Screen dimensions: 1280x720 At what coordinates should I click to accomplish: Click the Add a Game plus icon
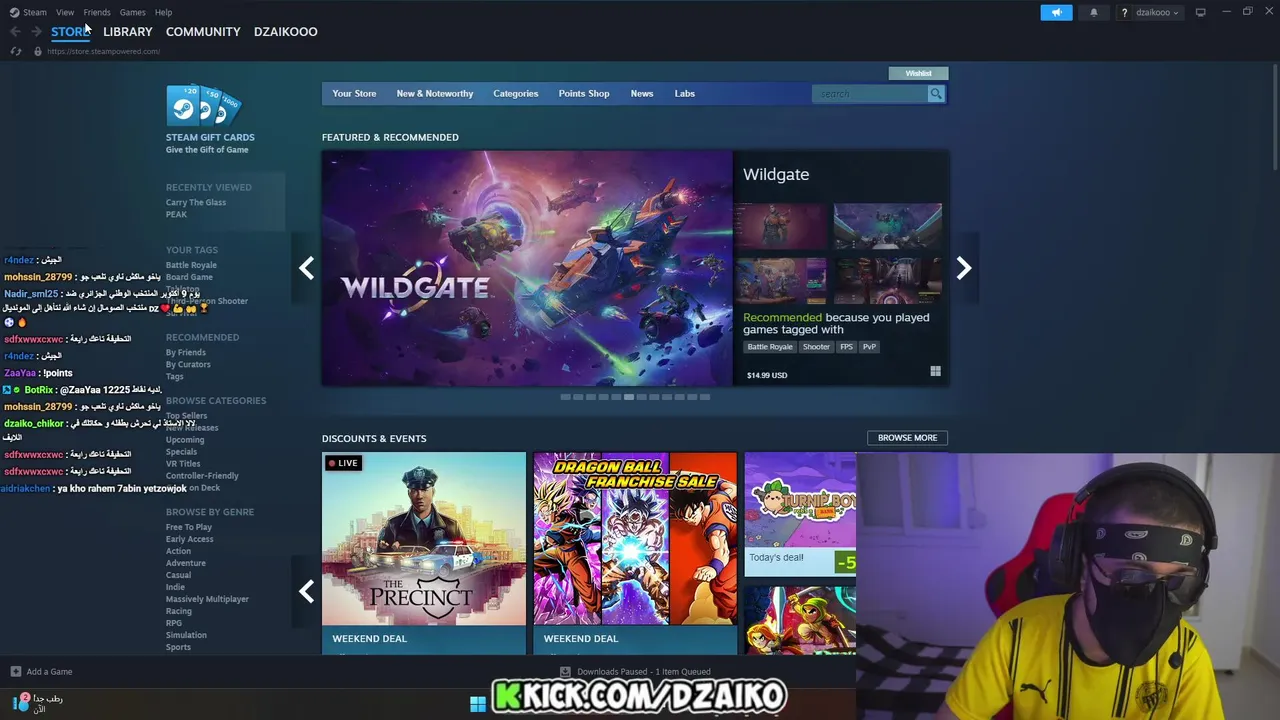click(x=16, y=671)
